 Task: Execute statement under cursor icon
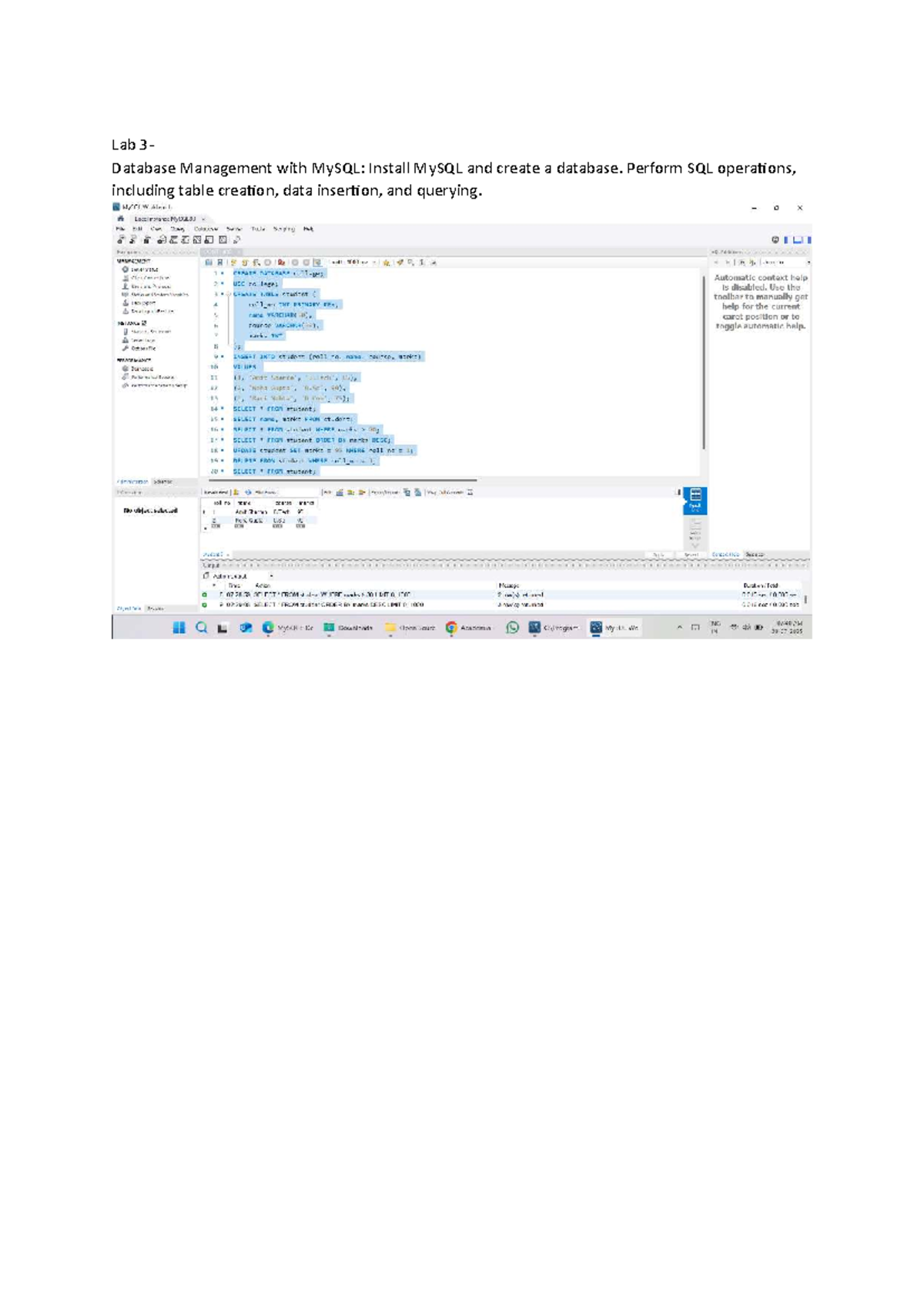tap(245, 263)
